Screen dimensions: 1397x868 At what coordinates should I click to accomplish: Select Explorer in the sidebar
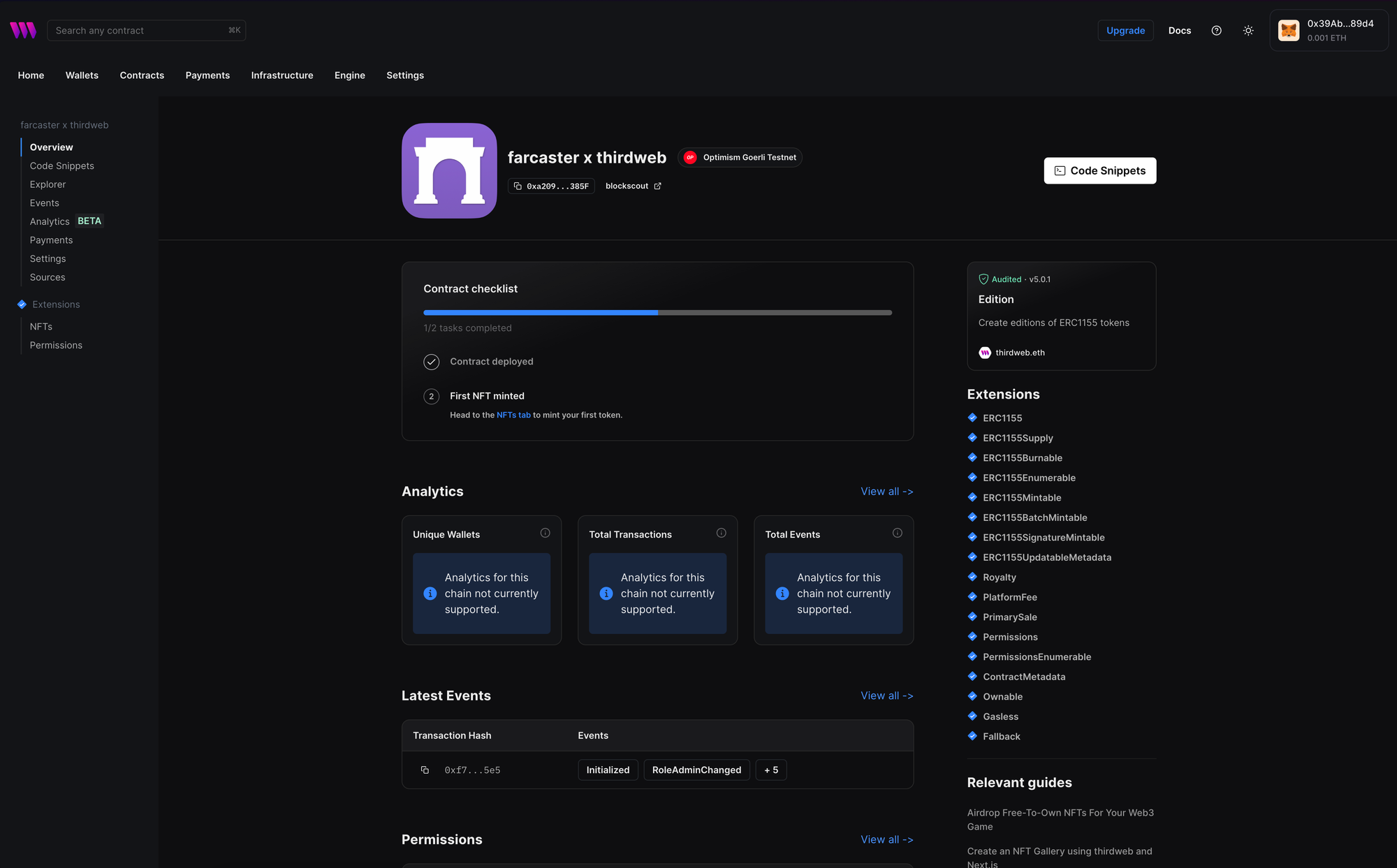click(x=47, y=184)
